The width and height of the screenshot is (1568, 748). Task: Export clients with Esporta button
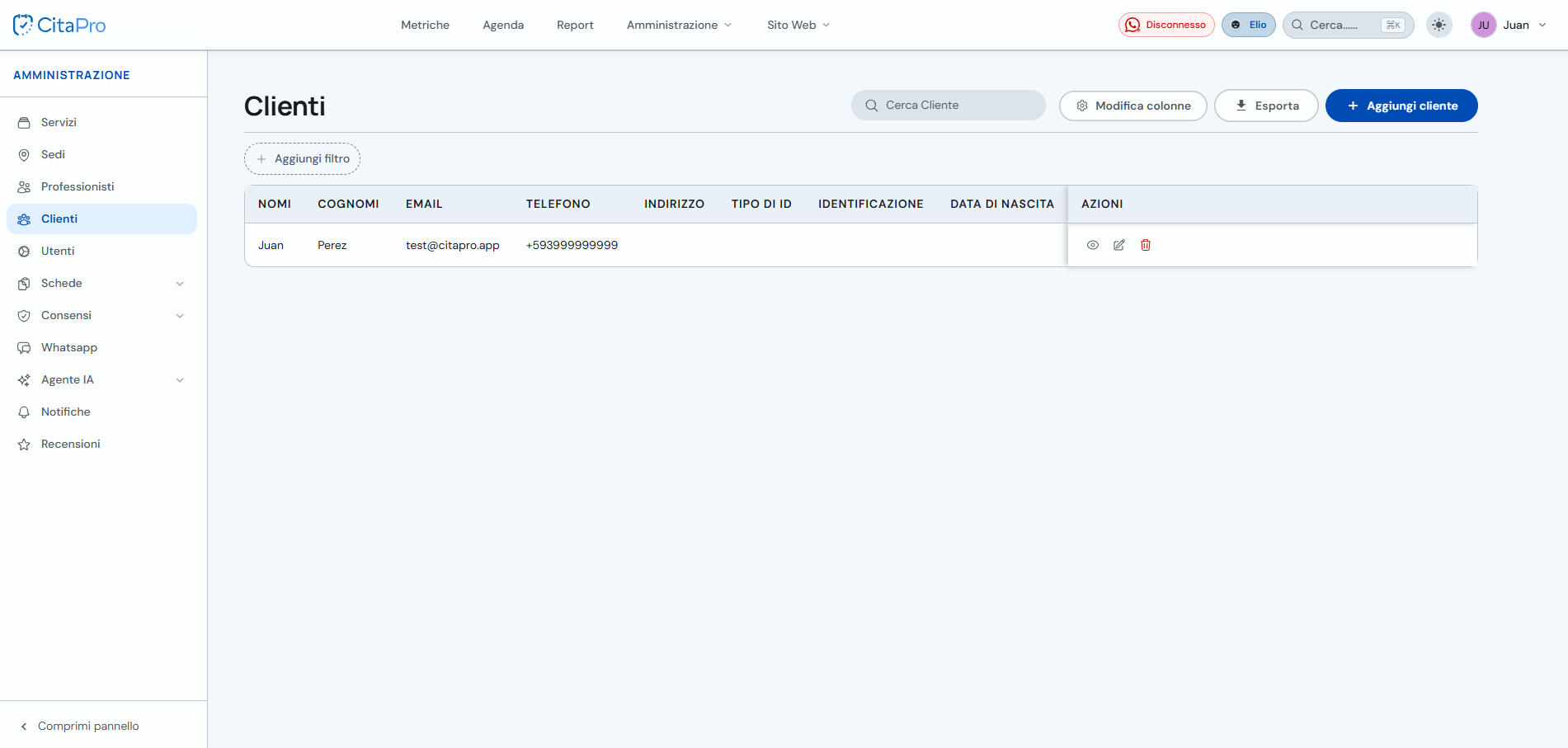pyautogui.click(x=1266, y=106)
